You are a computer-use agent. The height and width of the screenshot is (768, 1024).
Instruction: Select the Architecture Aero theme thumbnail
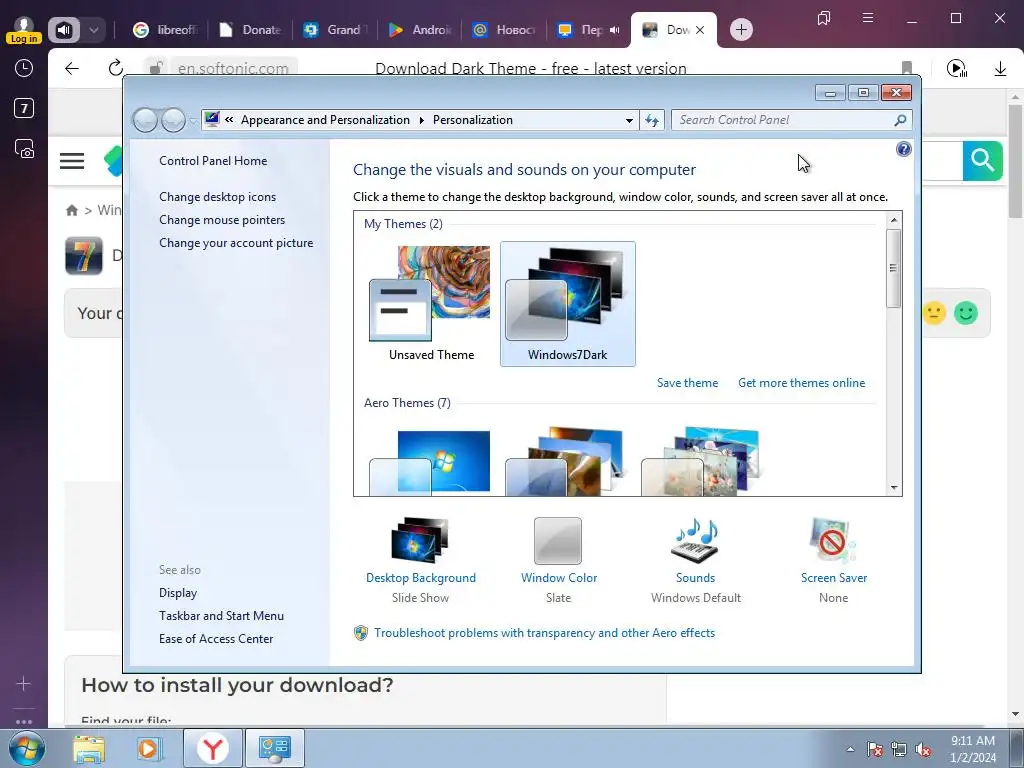coord(565,462)
